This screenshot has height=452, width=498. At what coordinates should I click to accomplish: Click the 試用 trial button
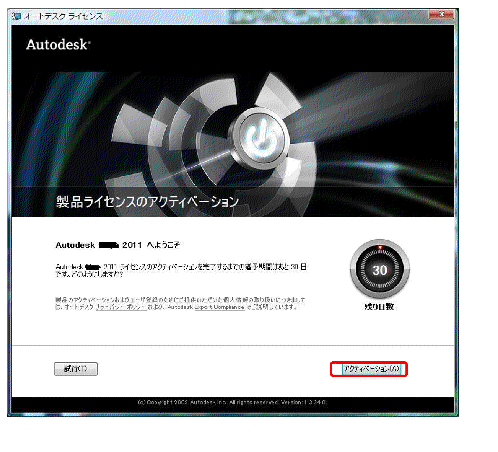pyautogui.click(x=76, y=369)
